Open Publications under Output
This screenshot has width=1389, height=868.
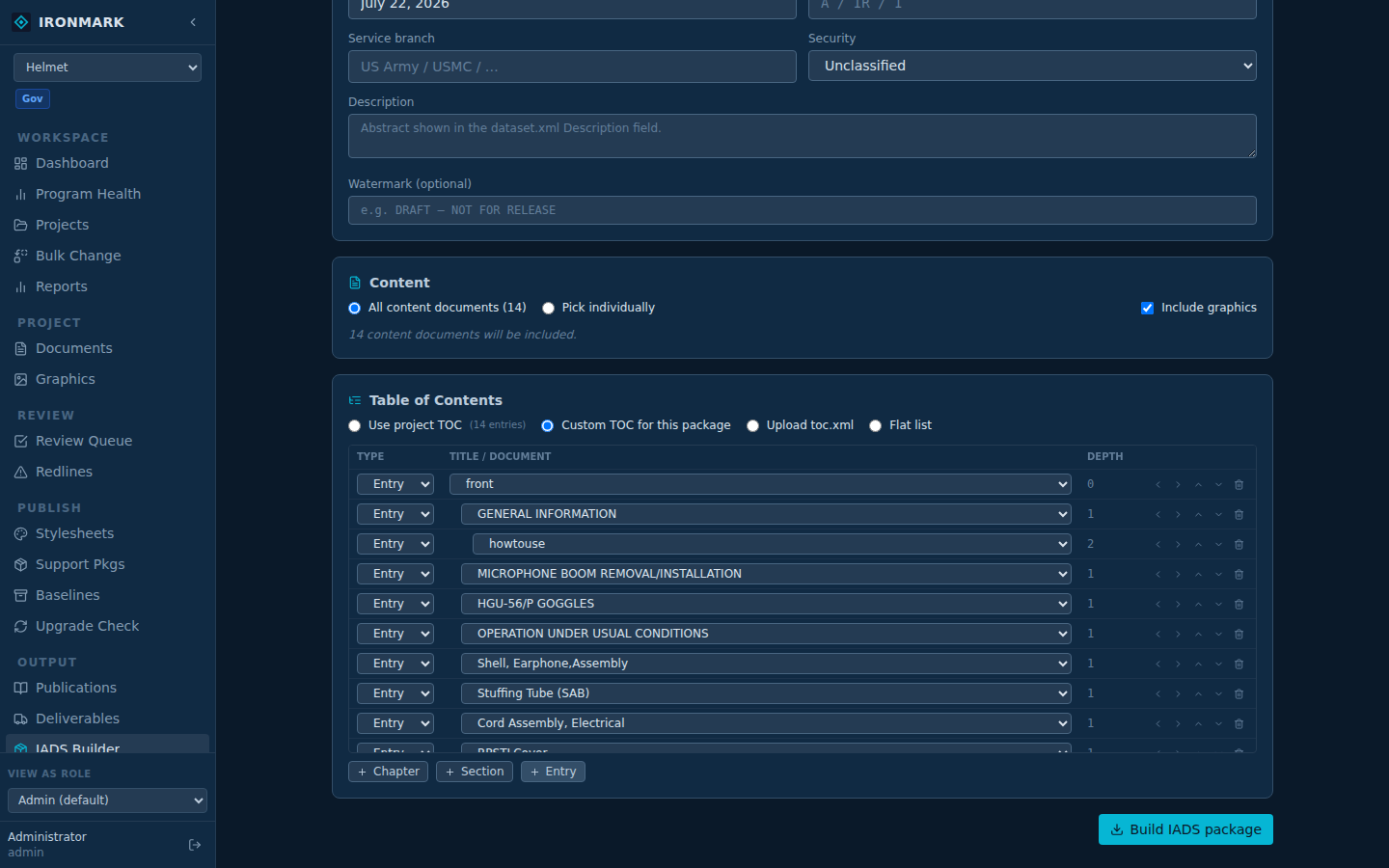(107, 688)
